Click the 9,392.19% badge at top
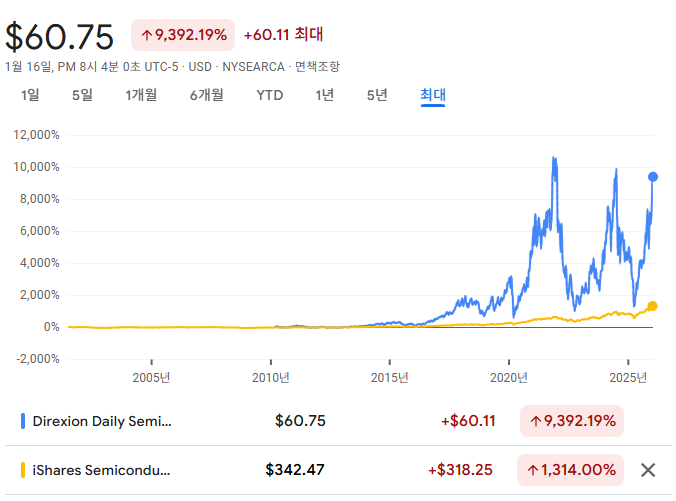676x501 pixels. coord(183,35)
